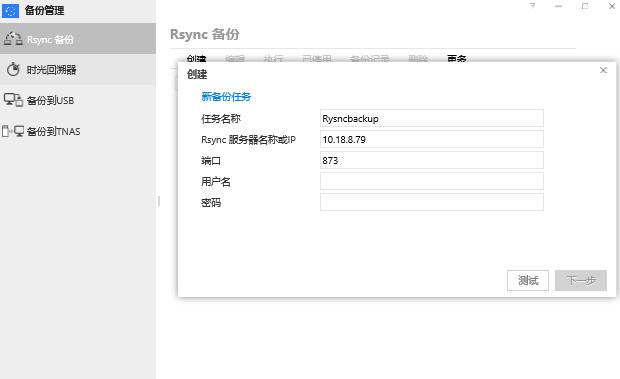This screenshot has width=620, height=379.
Task: Click the 用户名 label
Action: click(x=215, y=181)
